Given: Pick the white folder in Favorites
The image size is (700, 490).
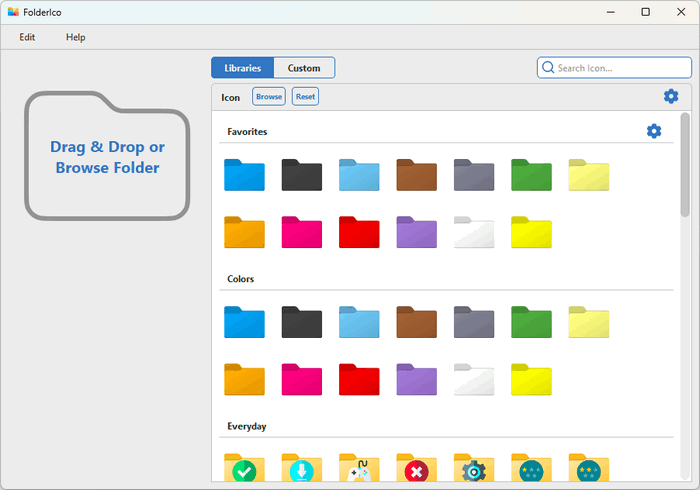Looking at the screenshot, I should (474, 232).
